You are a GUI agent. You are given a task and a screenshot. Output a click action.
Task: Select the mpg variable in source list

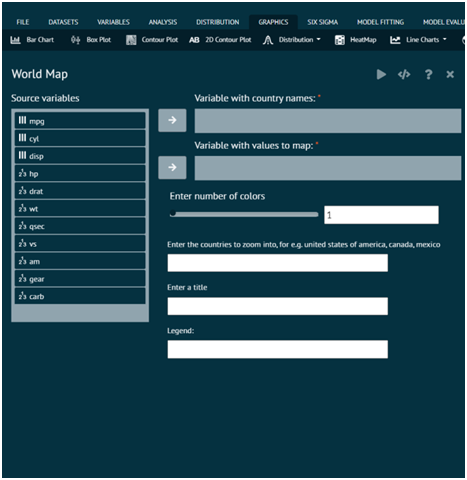click(x=80, y=121)
